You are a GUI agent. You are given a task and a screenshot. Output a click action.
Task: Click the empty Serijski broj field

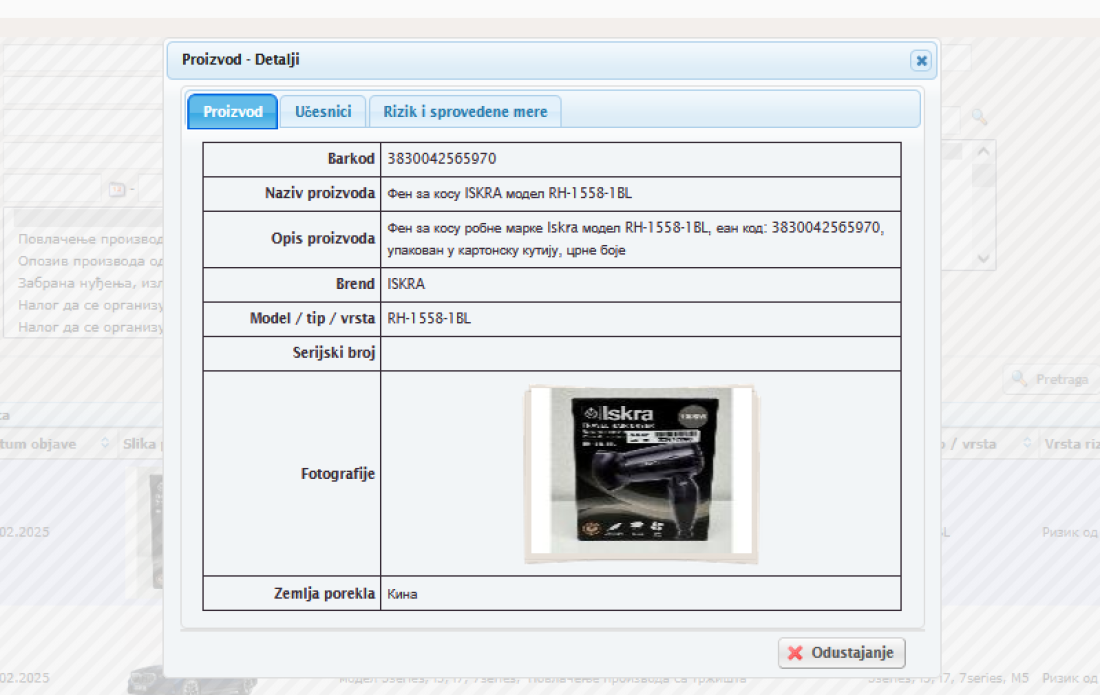(640, 353)
